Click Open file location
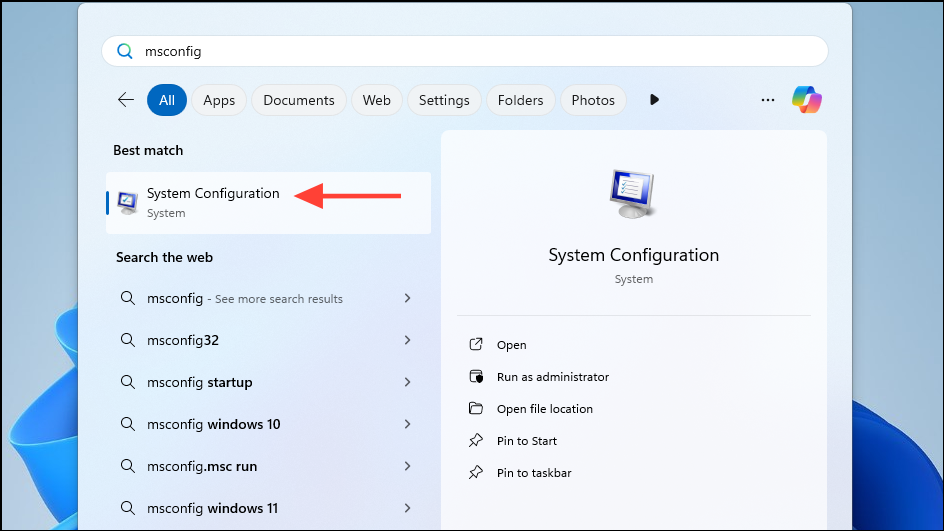 tap(545, 409)
